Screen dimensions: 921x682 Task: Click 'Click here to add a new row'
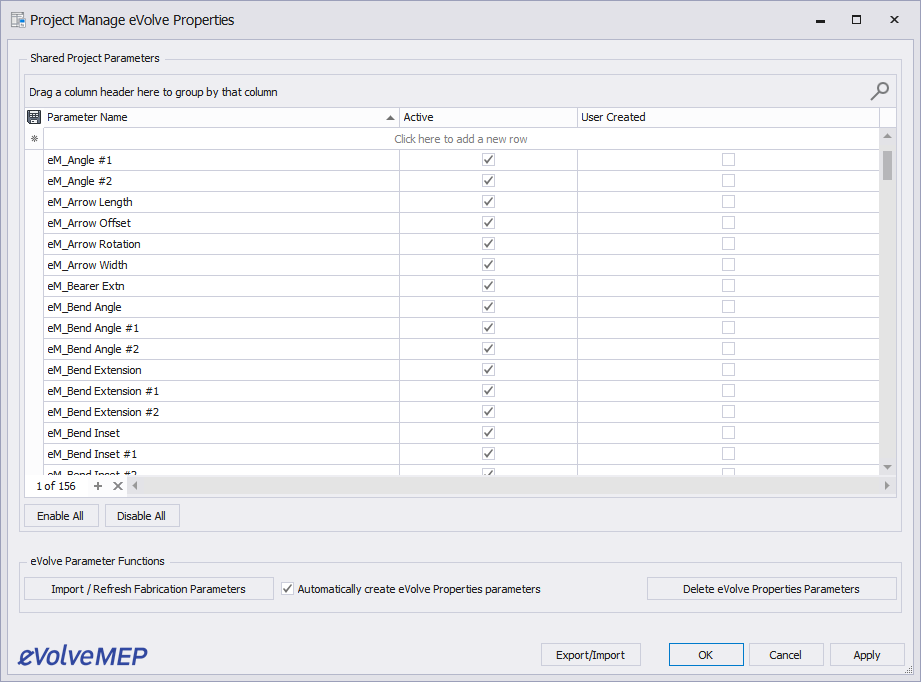[461, 139]
